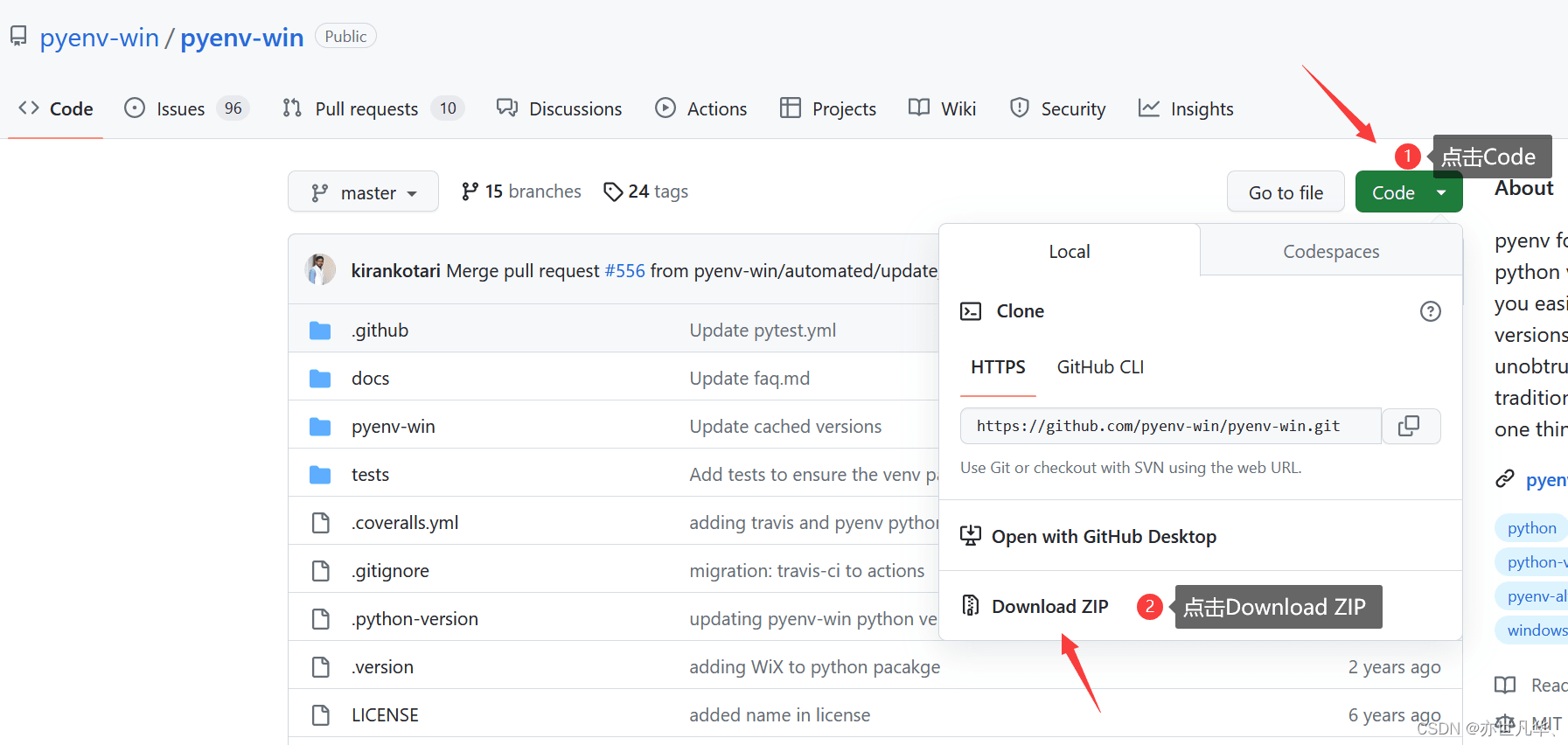Click the Public visibility badge

[x=345, y=36]
